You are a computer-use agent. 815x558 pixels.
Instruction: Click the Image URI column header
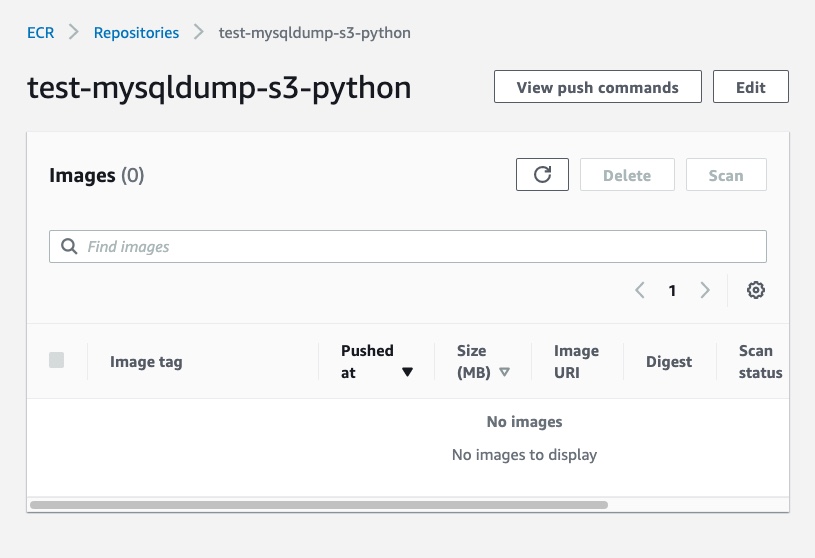tap(576, 362)
